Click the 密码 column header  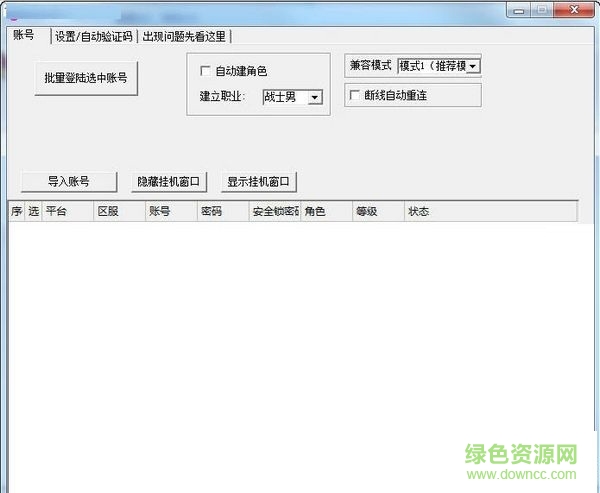tap(223, 211)
